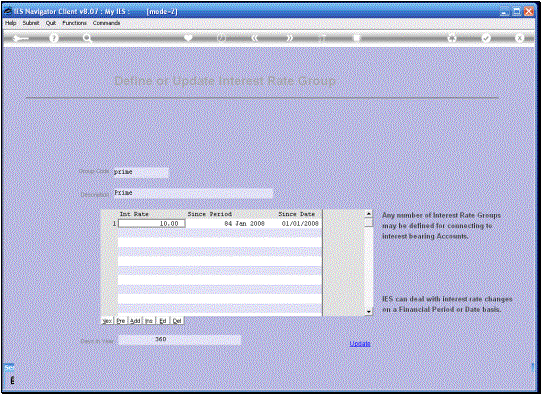Click the Int Rate cell showing 10.00
541x394 pixels.
[x=152, y=224]
